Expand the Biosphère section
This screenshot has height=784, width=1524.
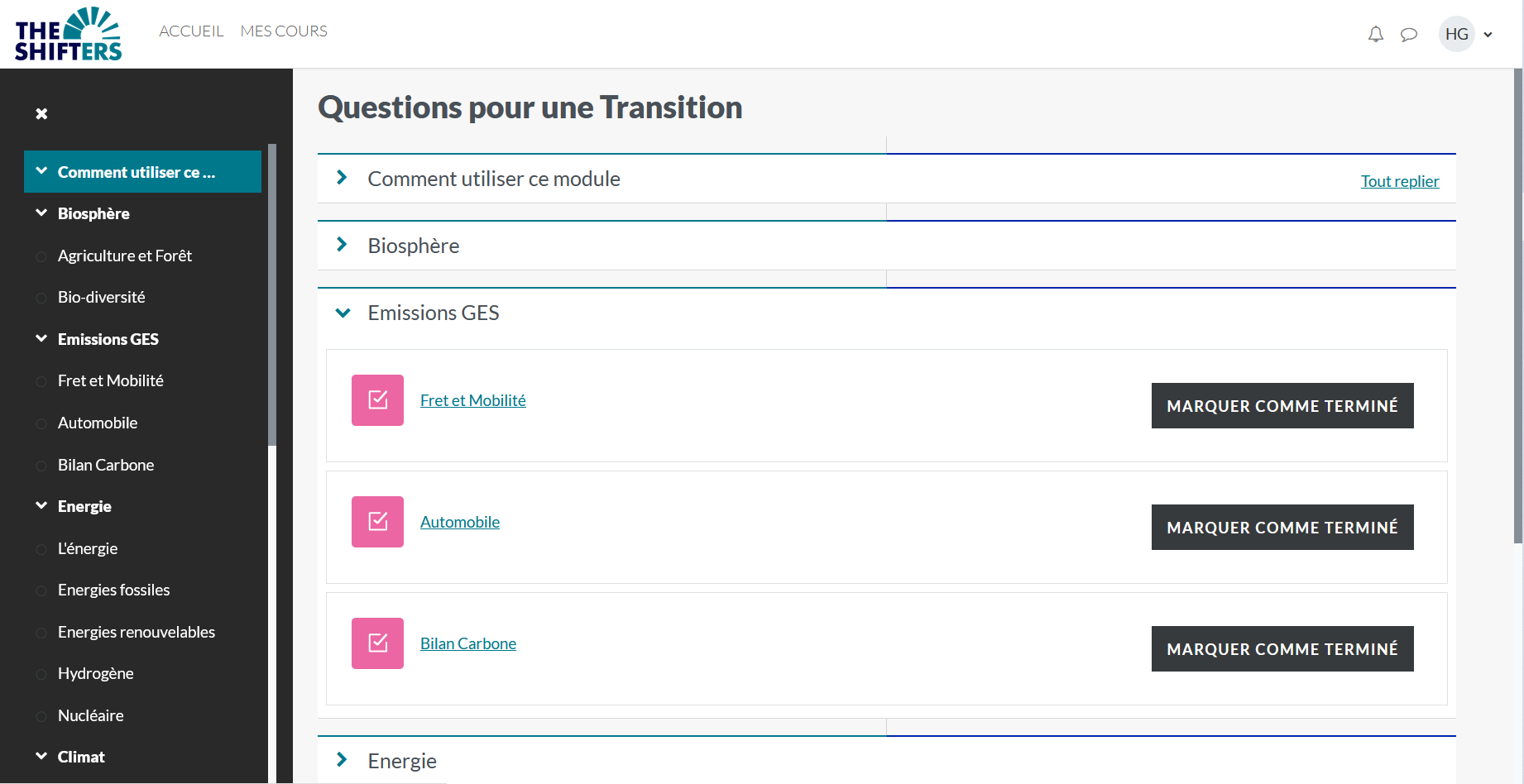342,245
